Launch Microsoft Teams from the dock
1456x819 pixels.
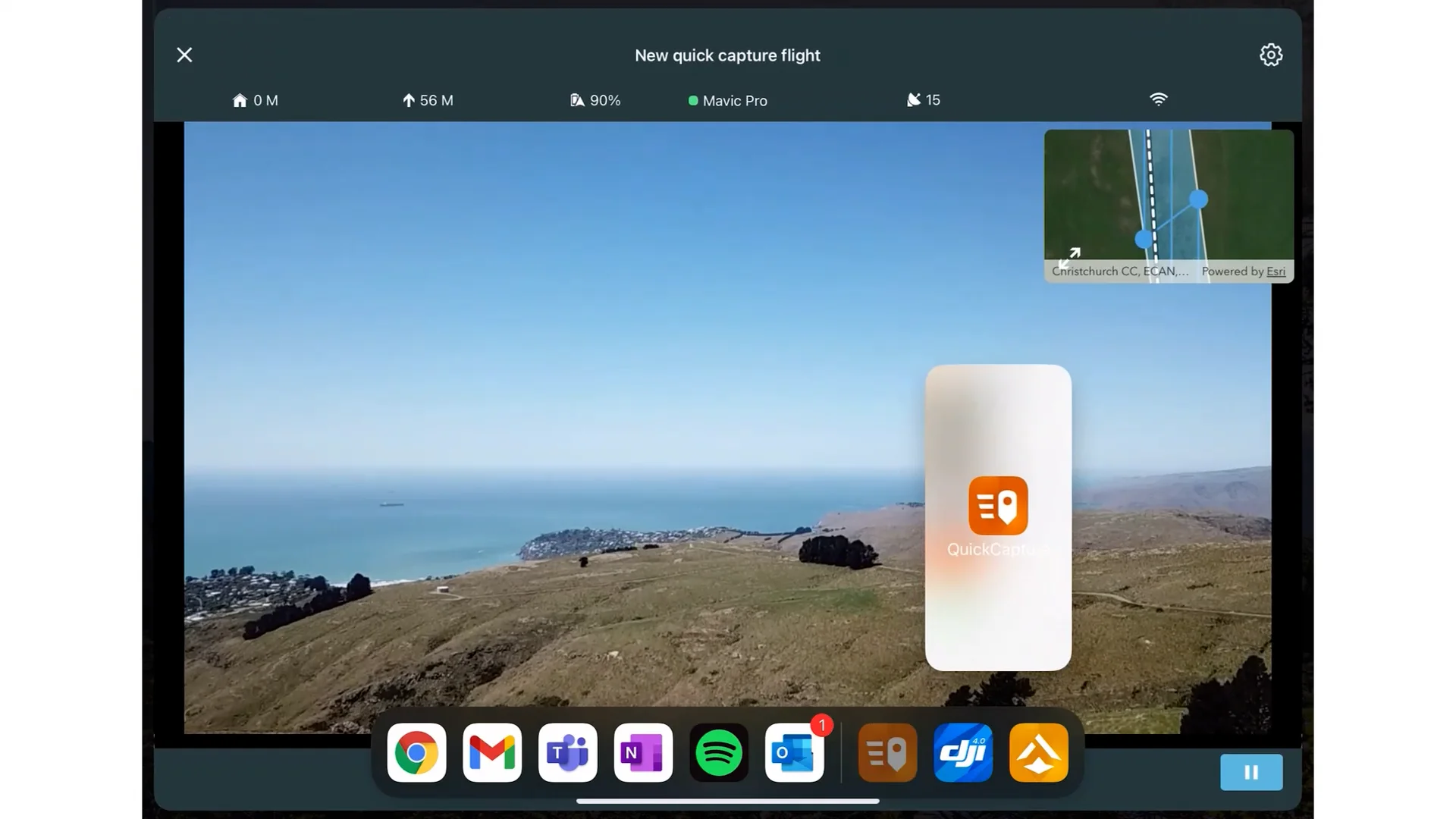[568, 753]
